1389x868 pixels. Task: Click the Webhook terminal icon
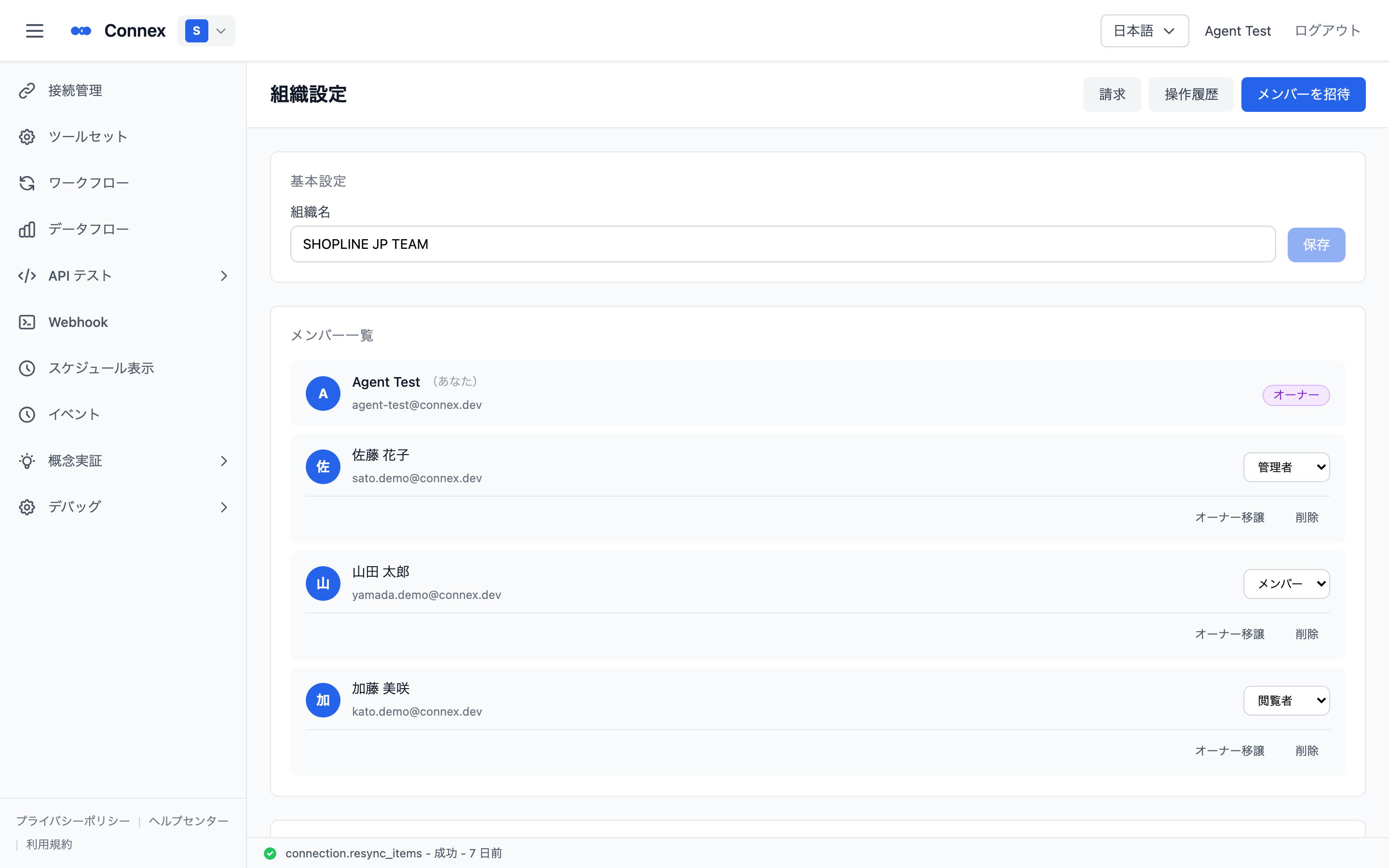click(27, 322)
